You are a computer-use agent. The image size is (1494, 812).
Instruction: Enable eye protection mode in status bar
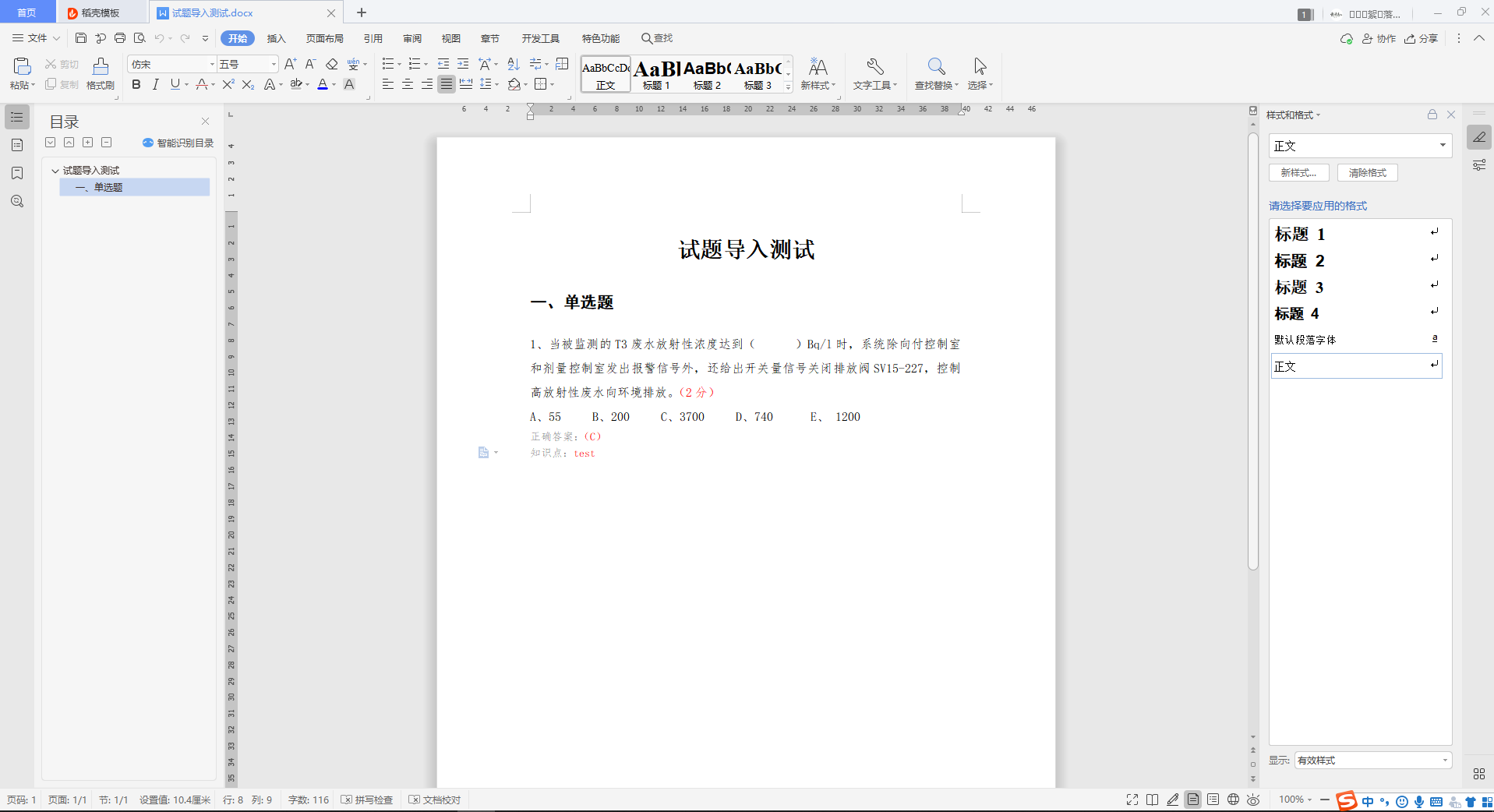[x=1253, y=799]
